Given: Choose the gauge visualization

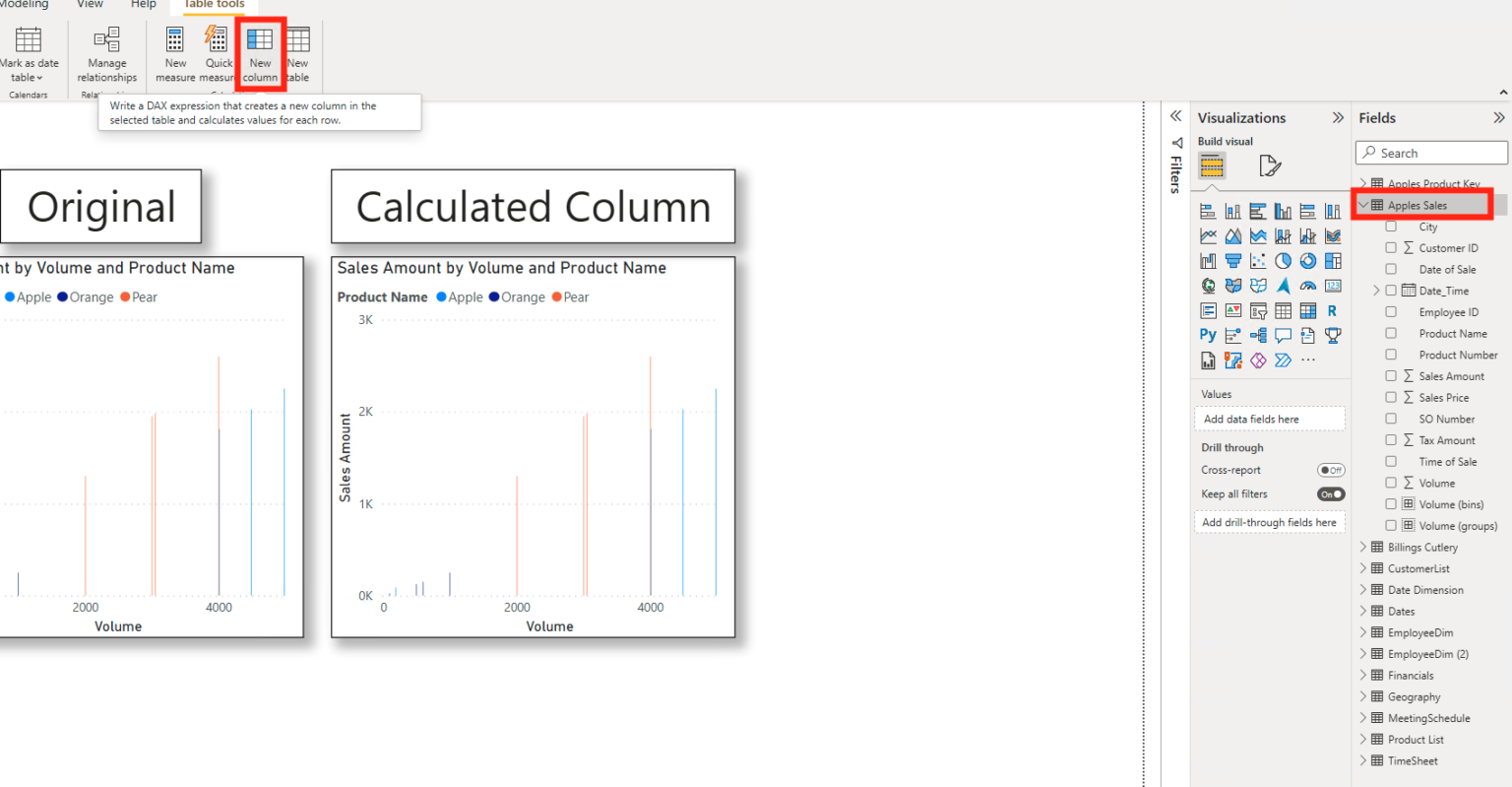Looking at the screenshot, I should (x=1308, y=285).
